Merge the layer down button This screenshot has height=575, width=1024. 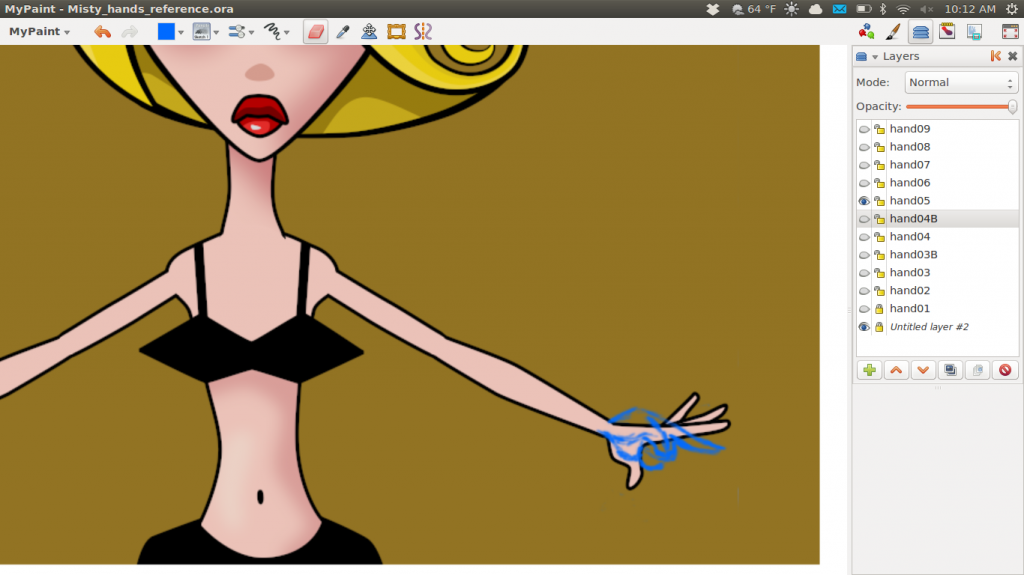[x=978, y=370]
